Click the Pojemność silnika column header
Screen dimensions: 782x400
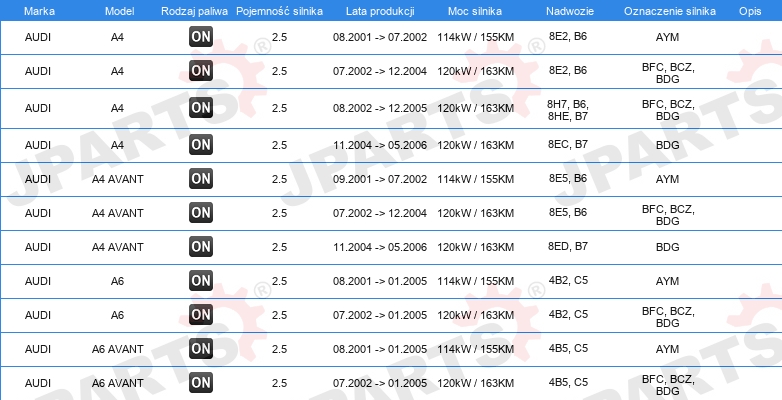[x=279, y=9]
